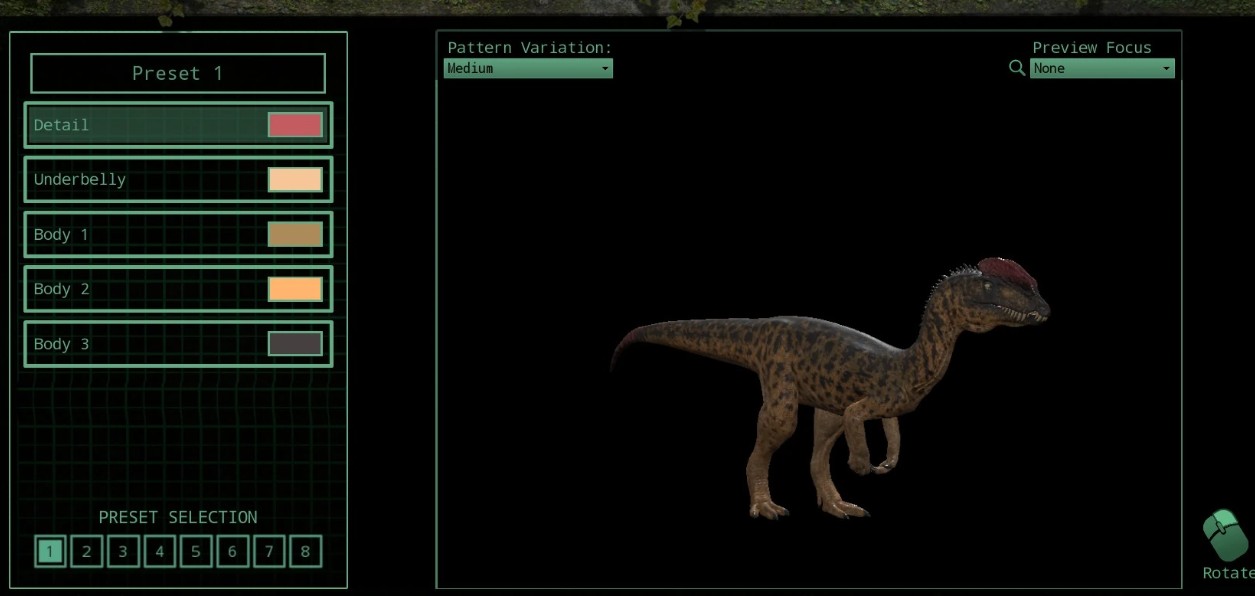Click the Preview Focus label text

pyautogui.click(x=1092, y=47)
